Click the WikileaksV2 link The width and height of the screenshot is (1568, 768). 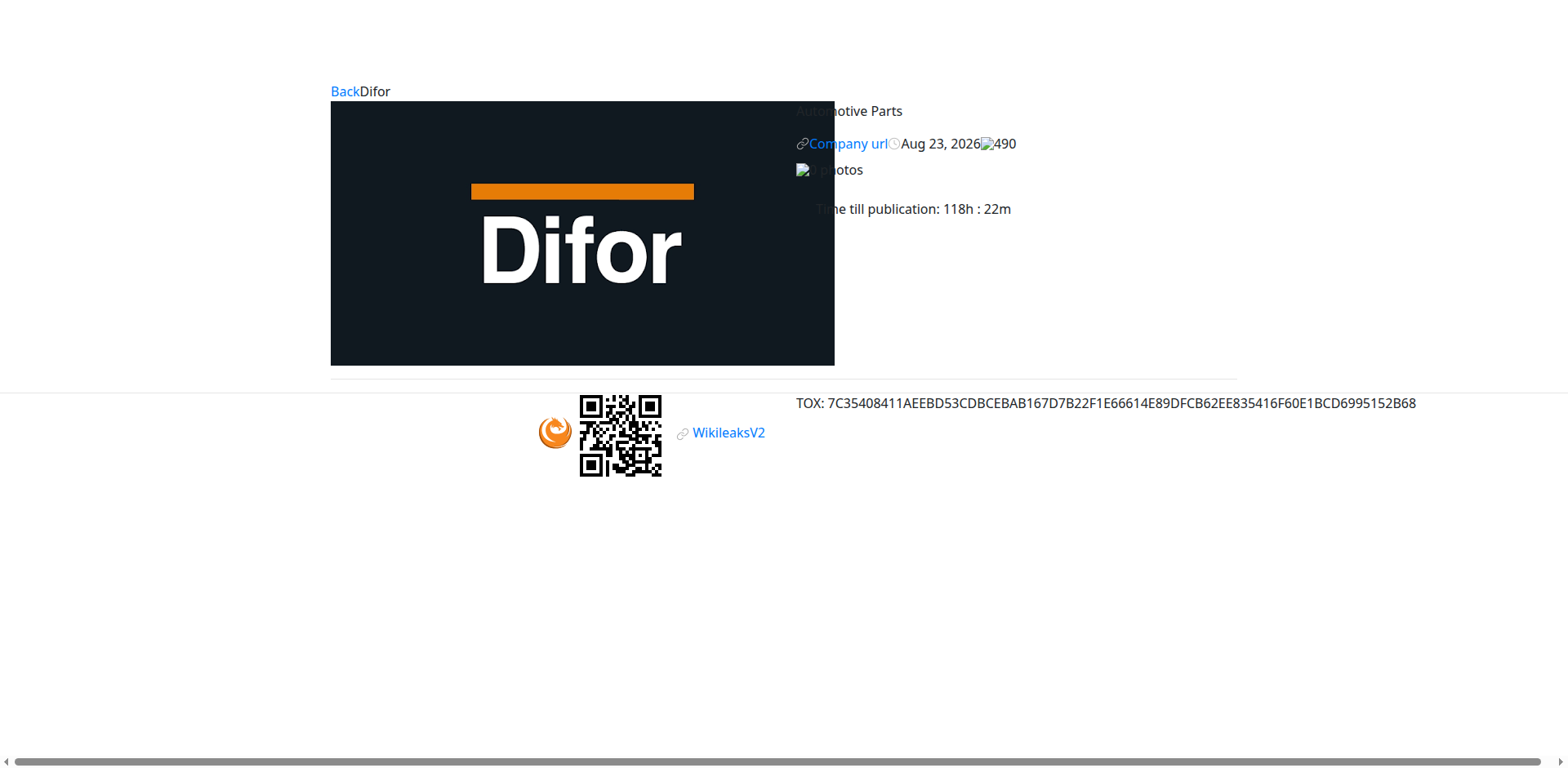click(728, 433)
